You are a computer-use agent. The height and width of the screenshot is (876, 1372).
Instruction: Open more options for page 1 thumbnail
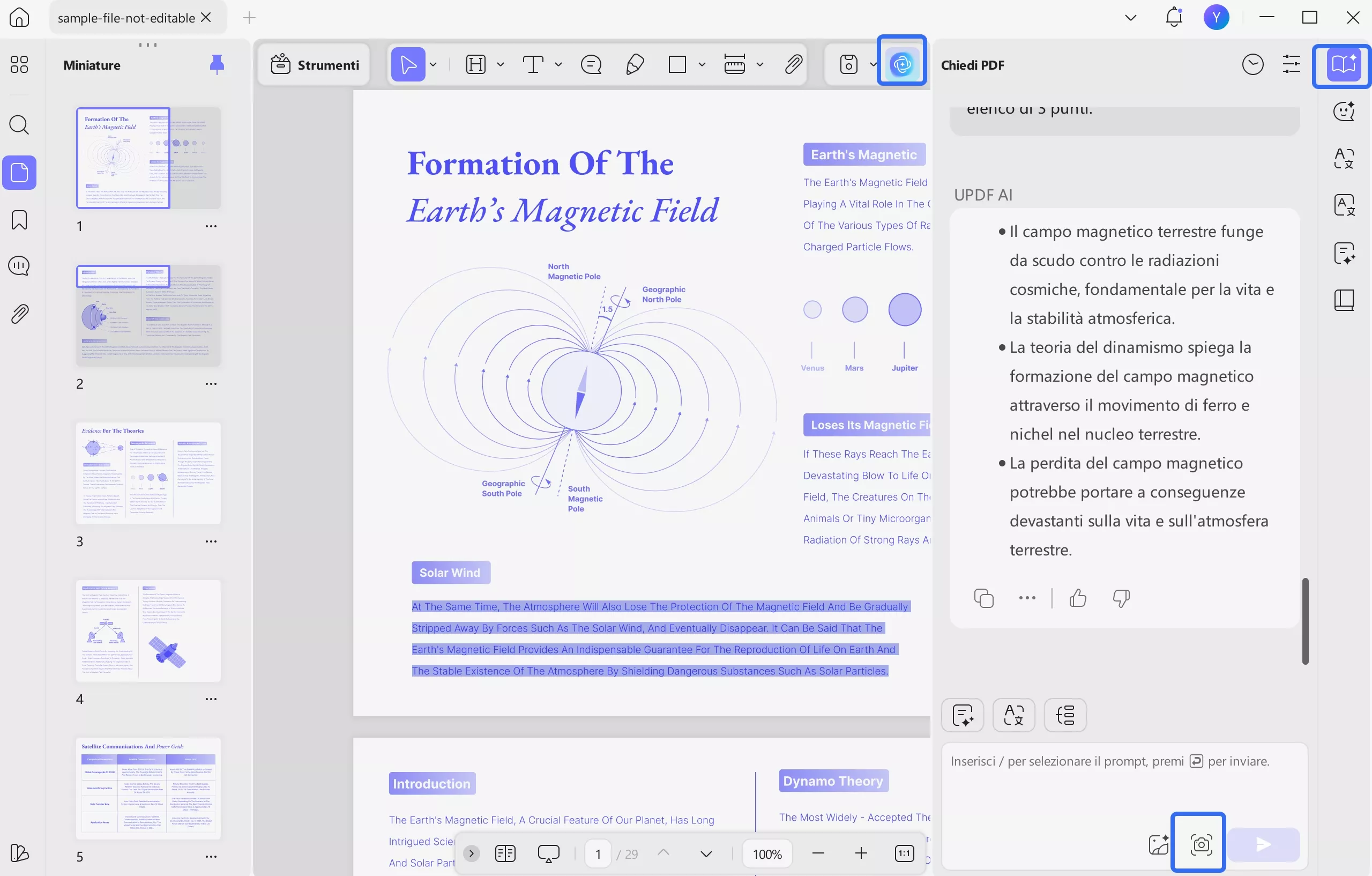coord(211,226)
